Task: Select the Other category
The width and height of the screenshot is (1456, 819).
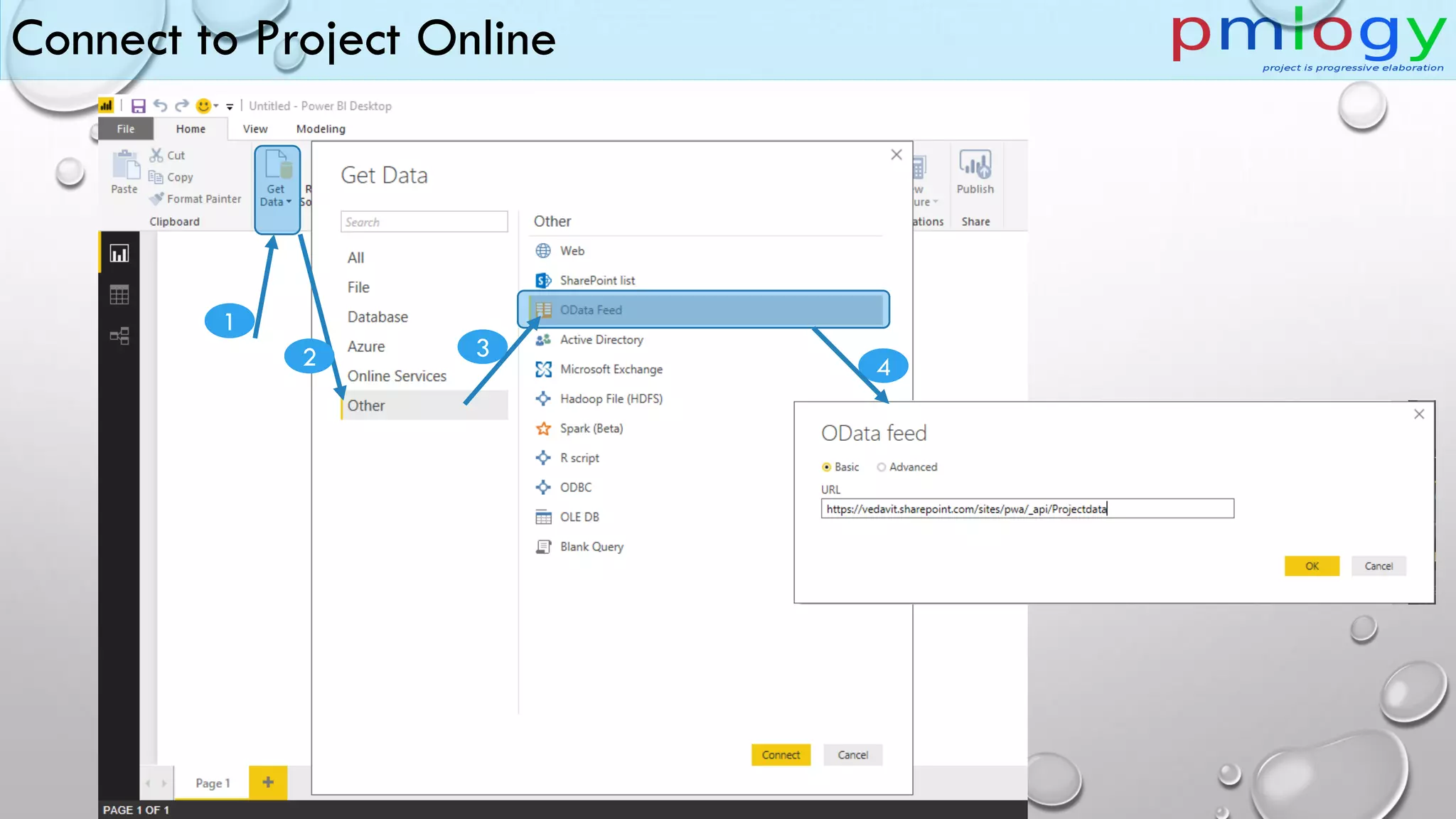Action: [x=424, y=405]
